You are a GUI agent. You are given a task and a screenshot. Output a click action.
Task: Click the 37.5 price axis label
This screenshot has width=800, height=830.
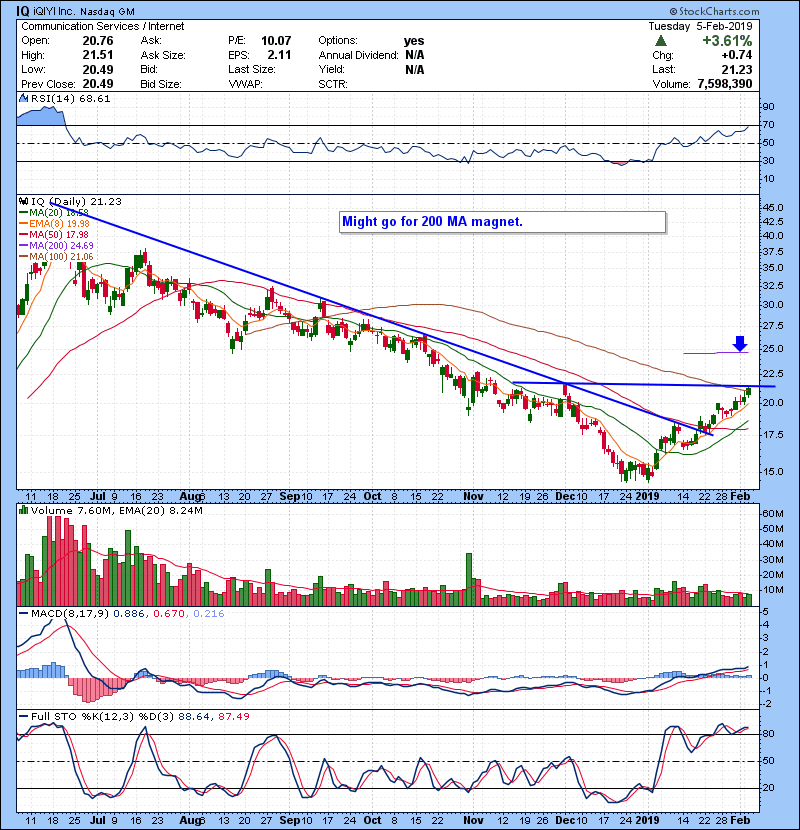pos(773,252)
